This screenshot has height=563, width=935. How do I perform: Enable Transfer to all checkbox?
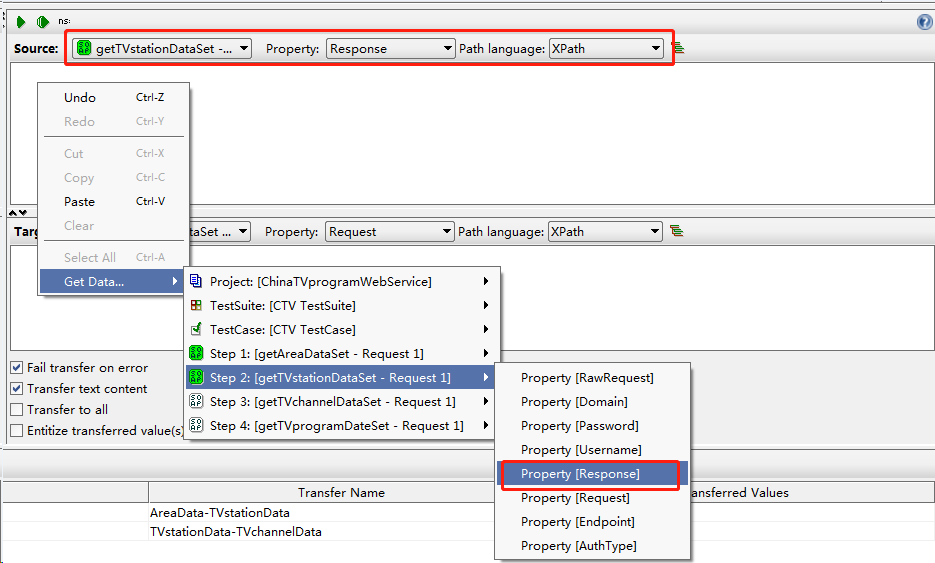click(17, 409)
